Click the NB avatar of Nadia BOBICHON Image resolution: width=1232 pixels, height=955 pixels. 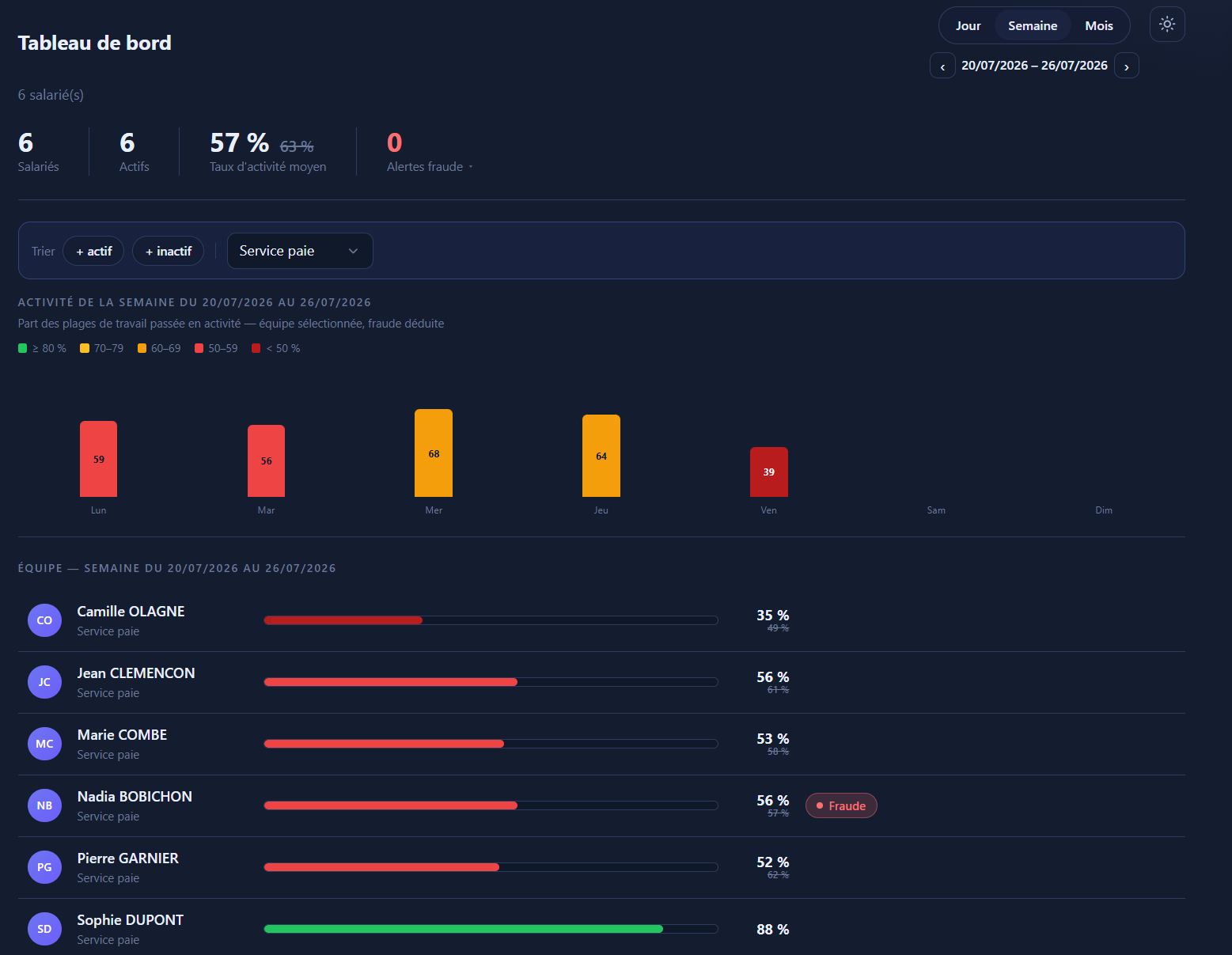click(44, 805)
